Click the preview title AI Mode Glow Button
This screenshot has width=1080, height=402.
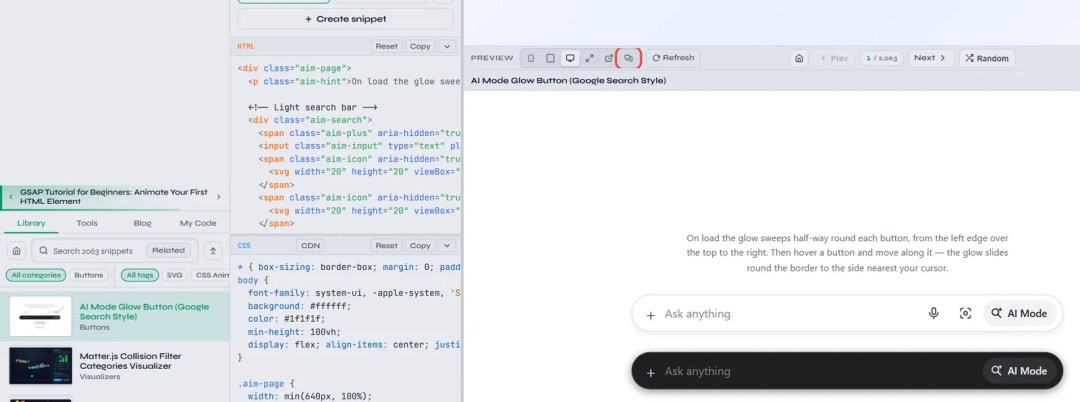coord(568,81)
